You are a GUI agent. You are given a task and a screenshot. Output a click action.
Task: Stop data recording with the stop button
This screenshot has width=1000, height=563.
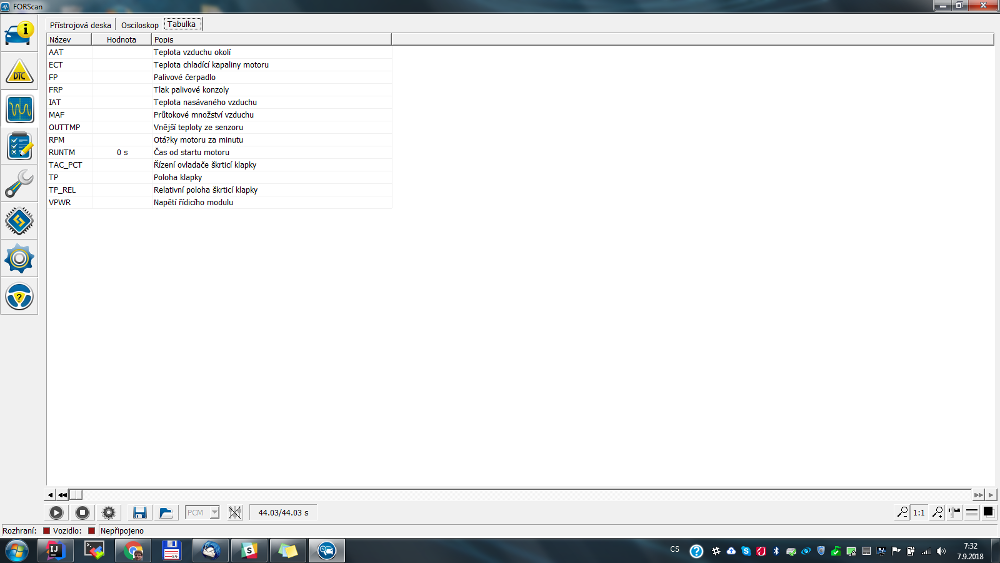click(x=83, y=512)
